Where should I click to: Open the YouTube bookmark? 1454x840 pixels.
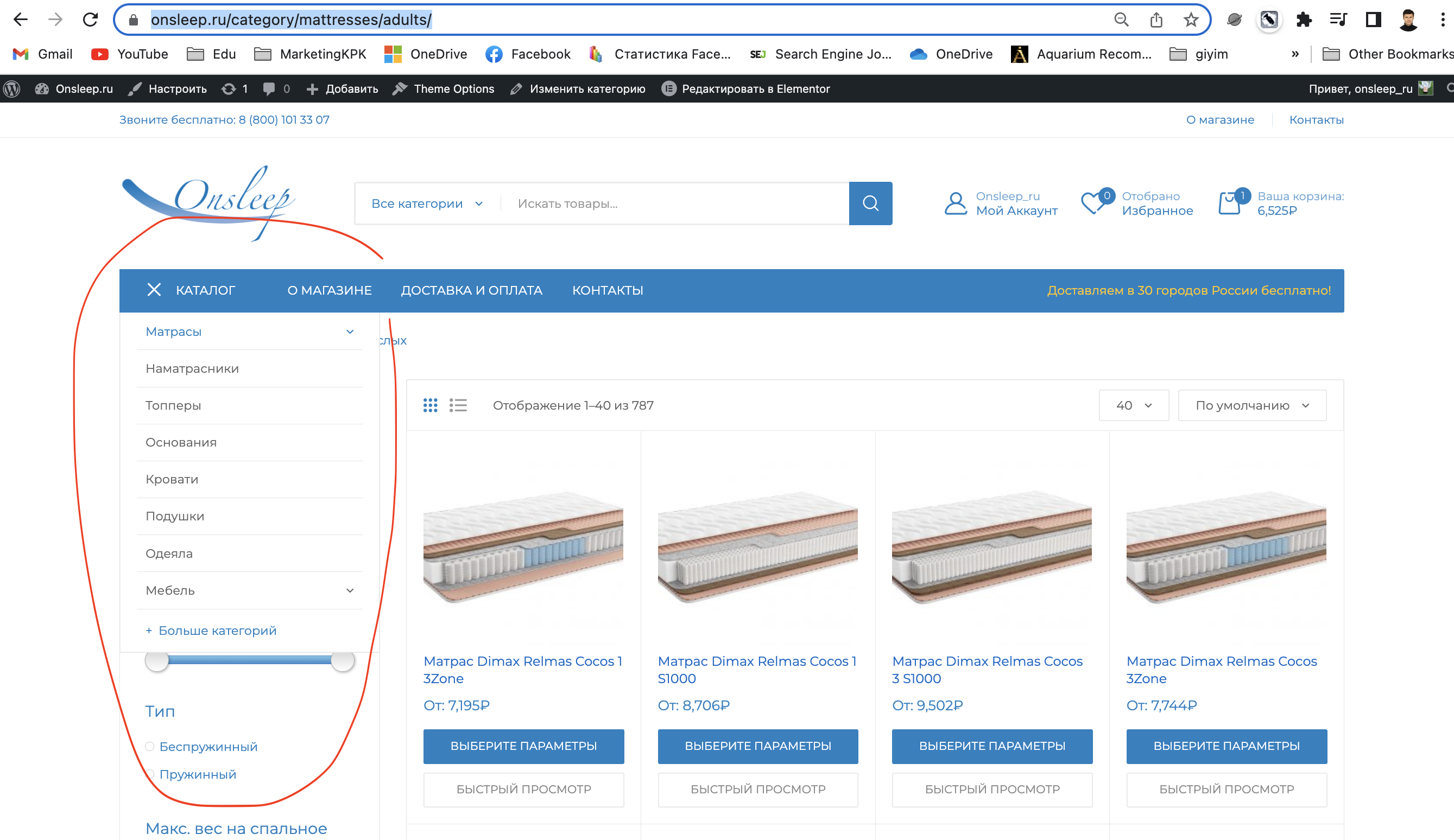click(130, 54)
